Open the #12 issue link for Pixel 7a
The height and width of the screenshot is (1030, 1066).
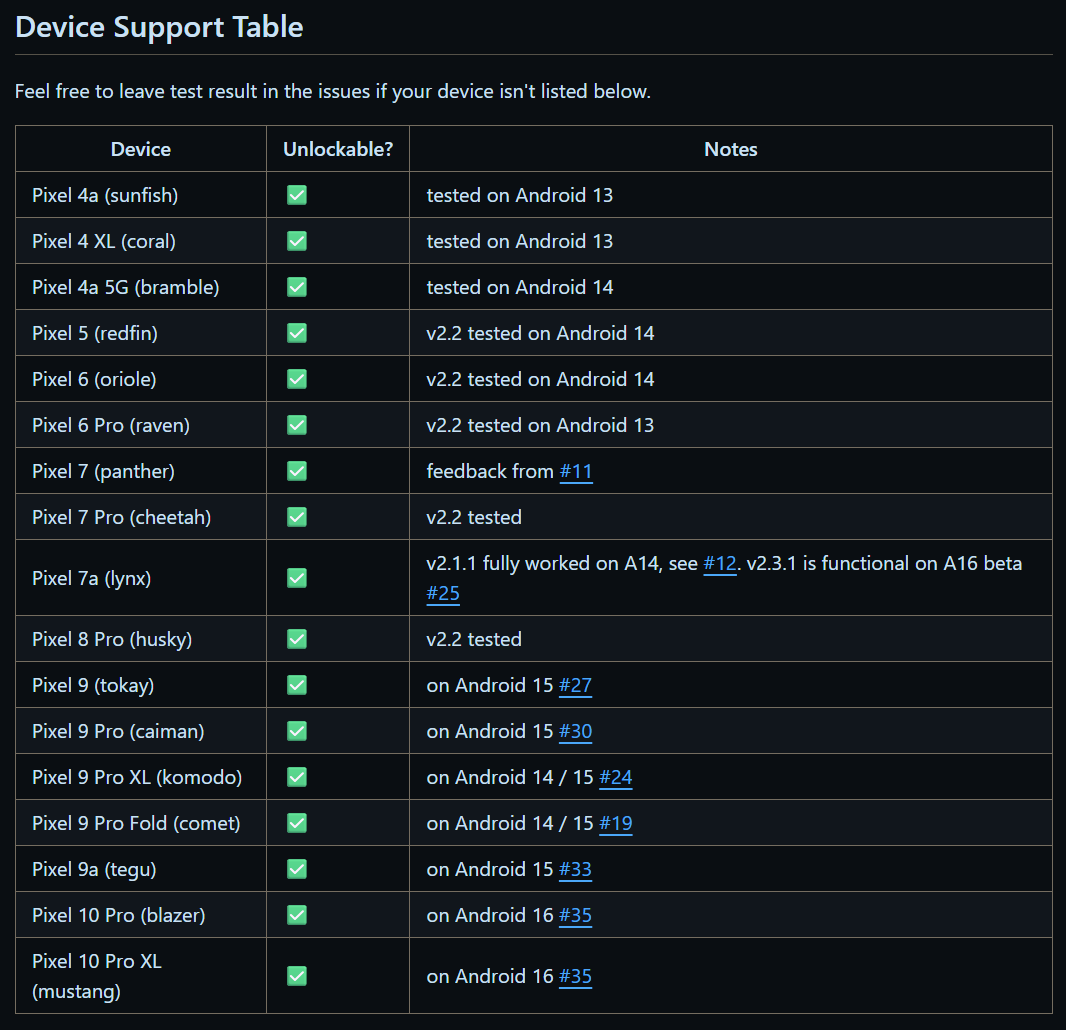point(720,563)
